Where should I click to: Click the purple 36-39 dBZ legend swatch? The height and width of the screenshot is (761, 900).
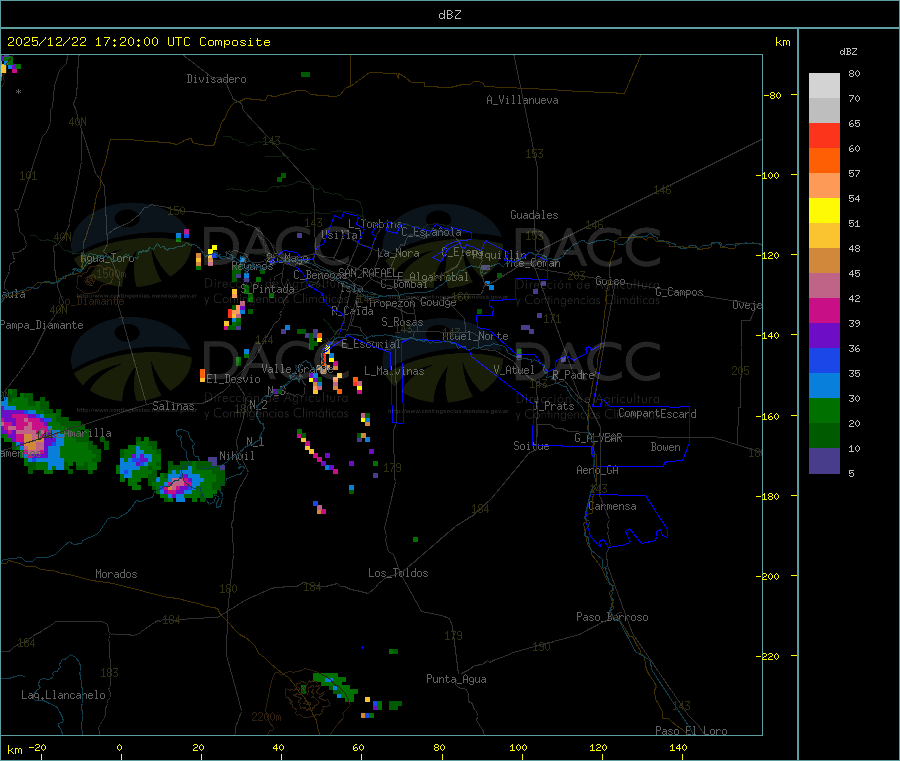[824, 336]
